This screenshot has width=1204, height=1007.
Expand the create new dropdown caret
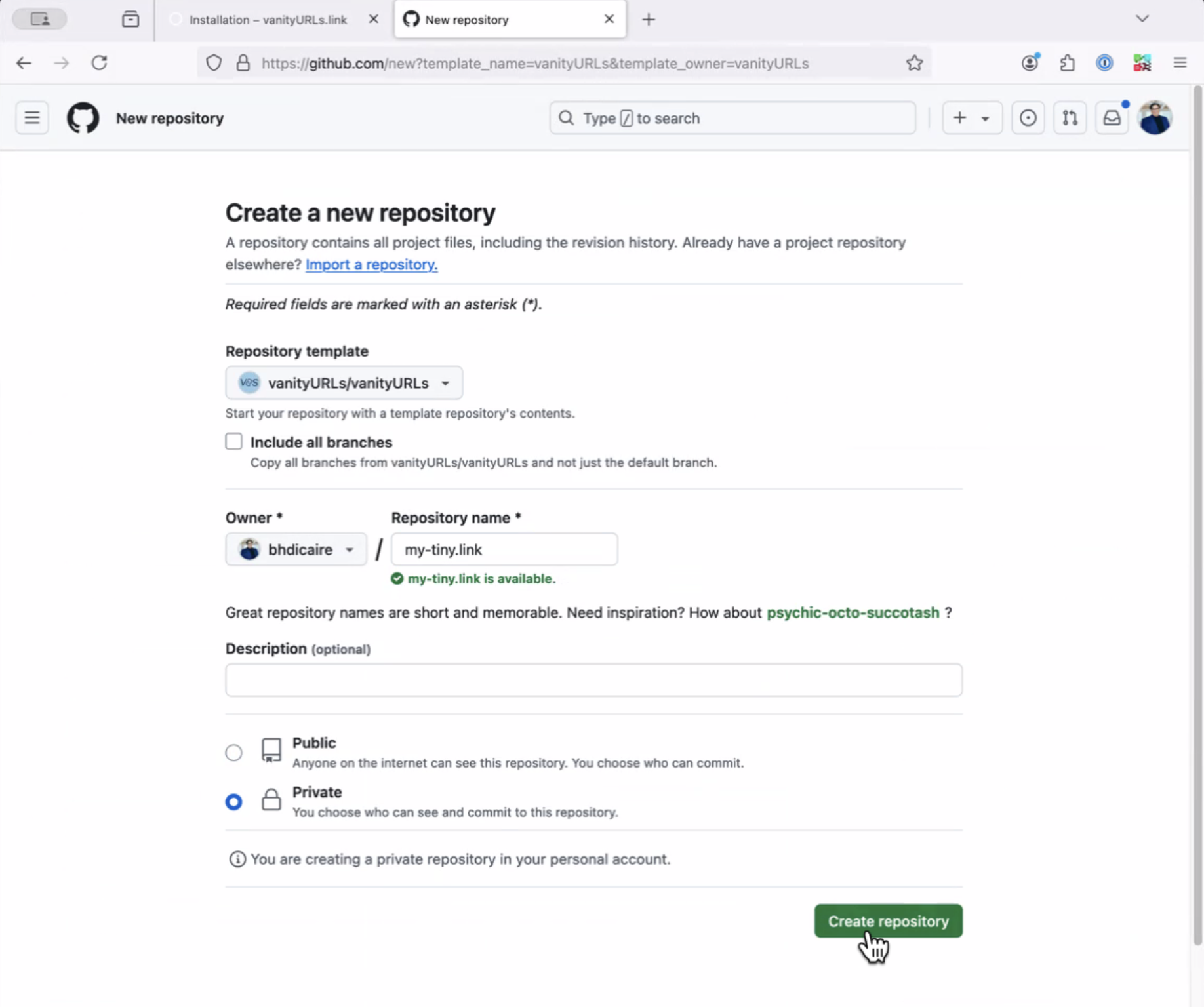985,119
